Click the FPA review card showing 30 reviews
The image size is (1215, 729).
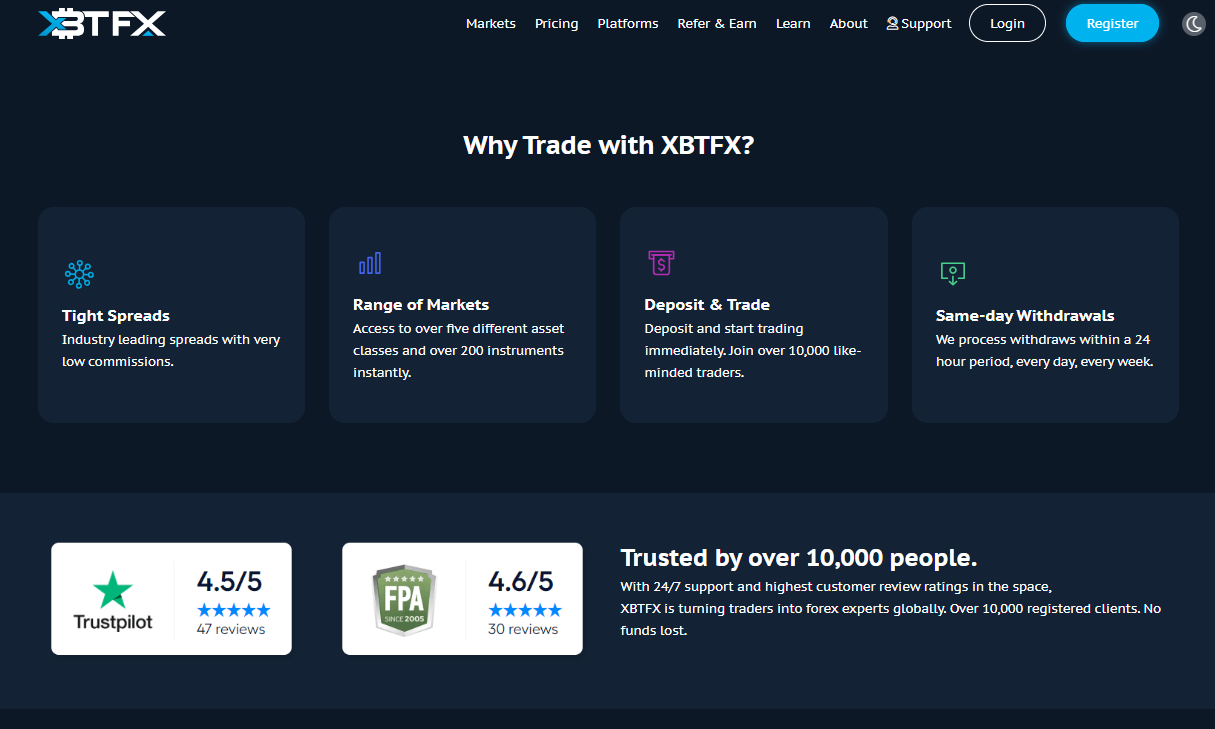pyautogui.click(x=462, y=598)
